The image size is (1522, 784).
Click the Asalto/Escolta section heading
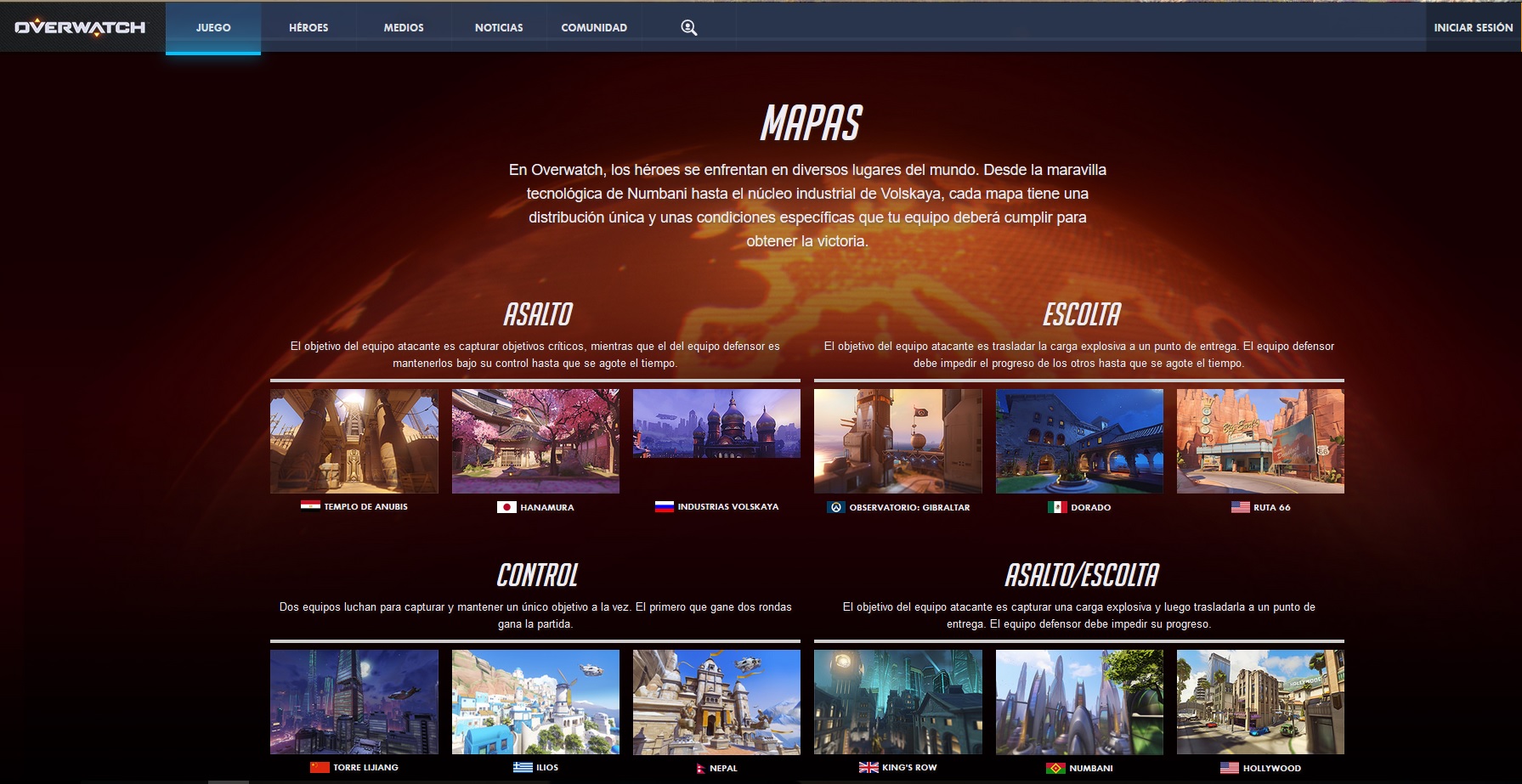coord(1082,575)
